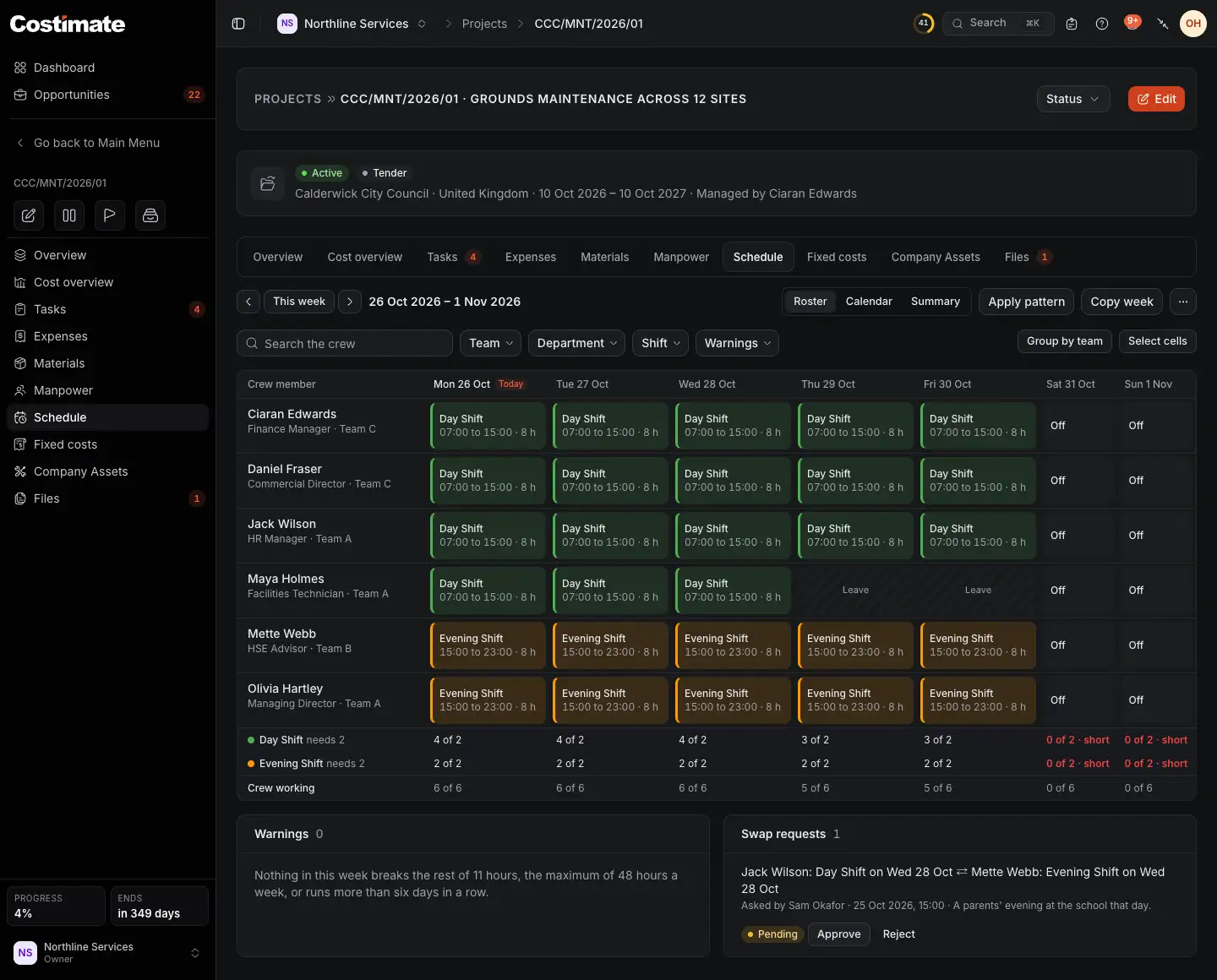Viewport: 1217px width, 980px height.
Task: Click the archive drawer icon in the sidebar
Action: coord(150,215)
